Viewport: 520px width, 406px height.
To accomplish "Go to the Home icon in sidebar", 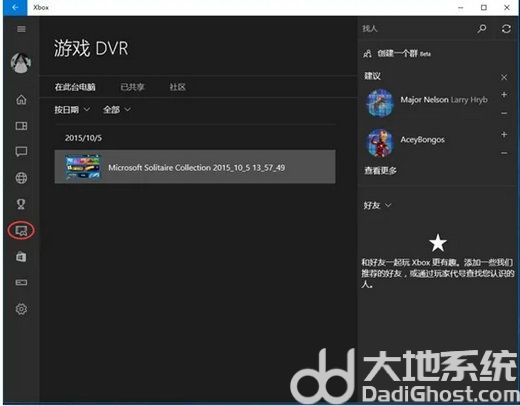I will tap(21, 99).
